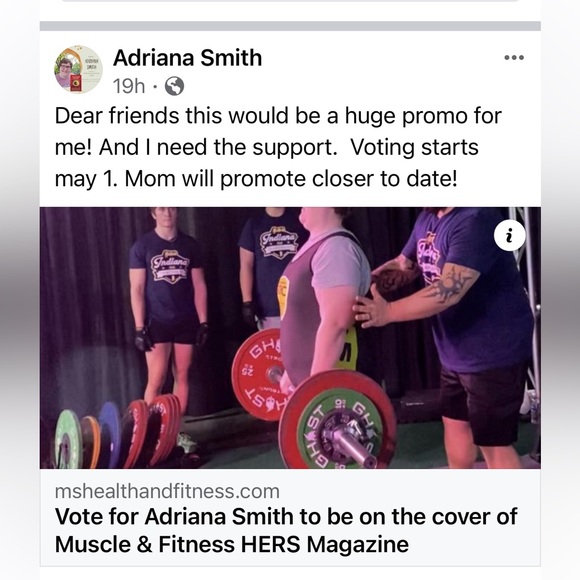Tap the info icon on link preview
This screenshot has width=580, height=580.
509,236
